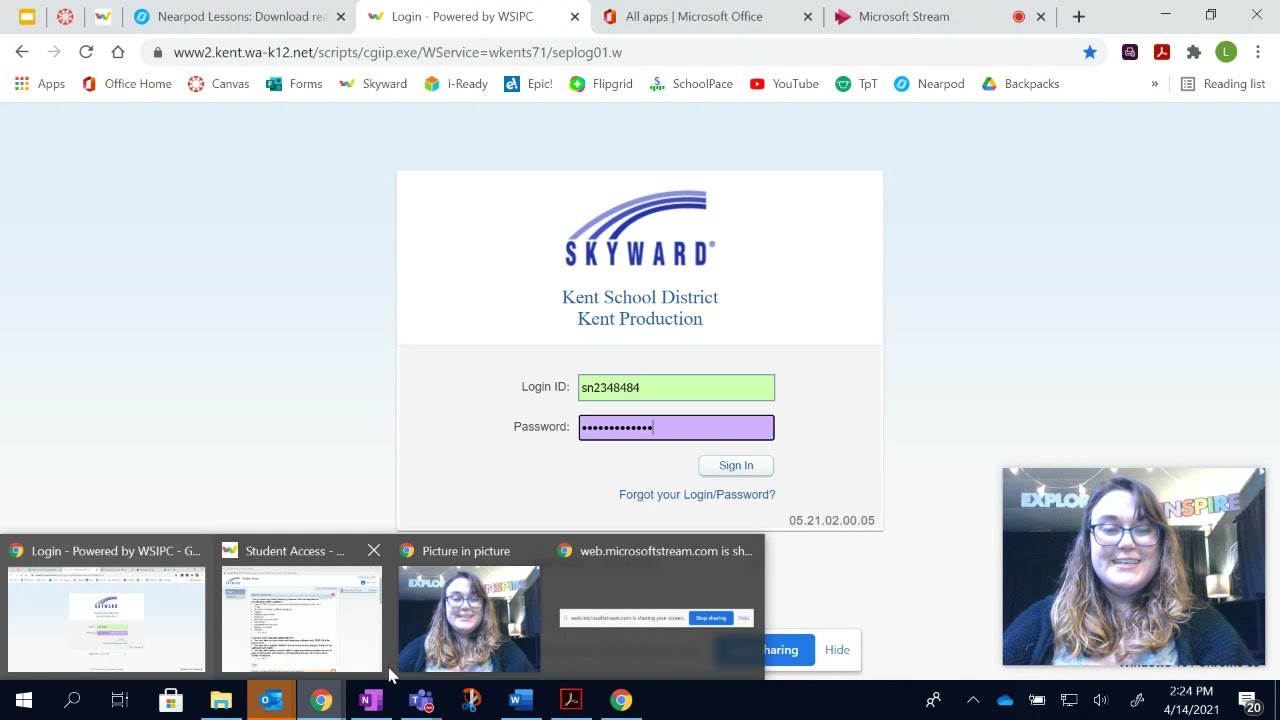
Task: Select the pinned Skyward tab
Action: 103,17
